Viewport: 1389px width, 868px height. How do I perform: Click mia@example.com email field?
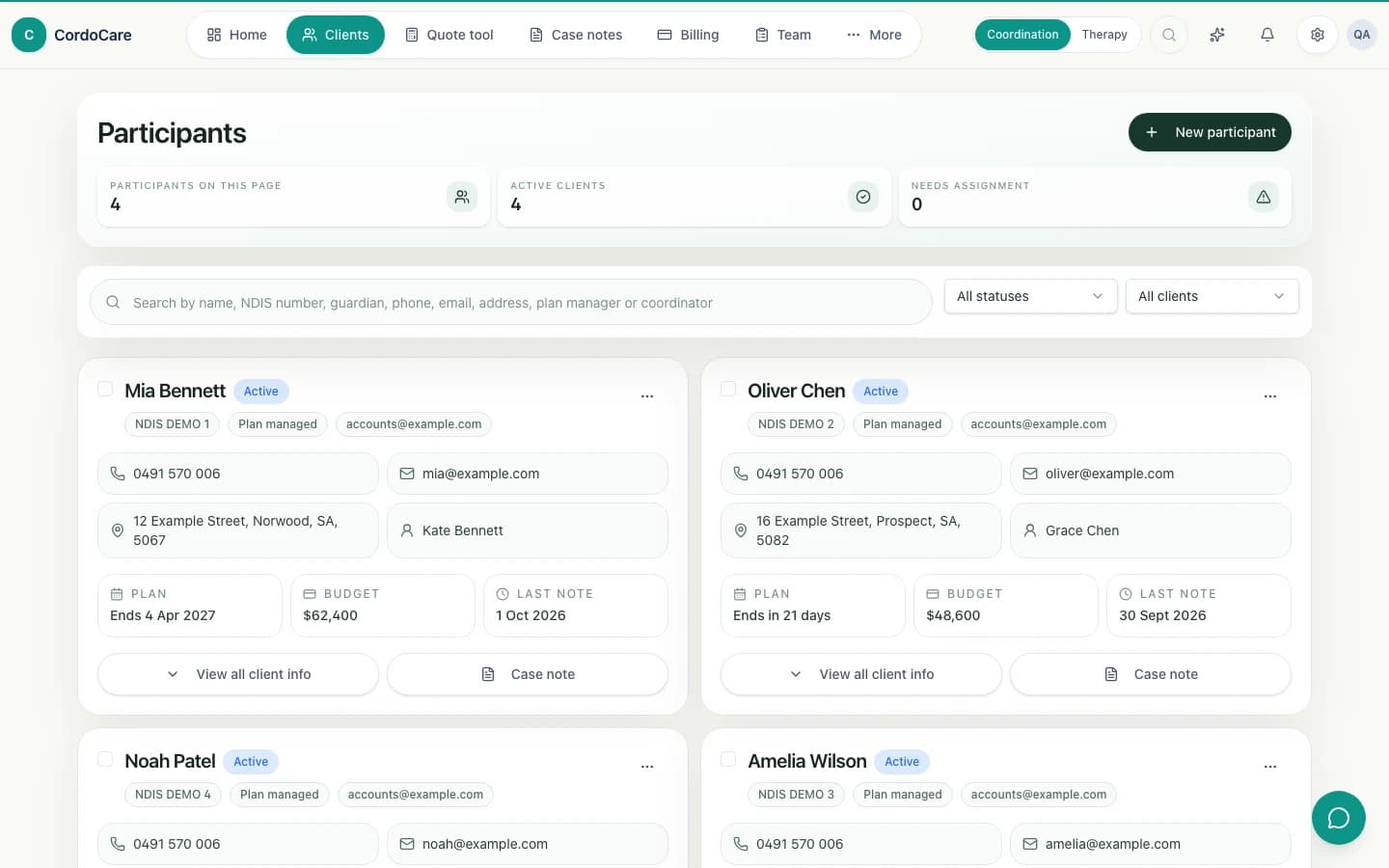pos(528,474)
